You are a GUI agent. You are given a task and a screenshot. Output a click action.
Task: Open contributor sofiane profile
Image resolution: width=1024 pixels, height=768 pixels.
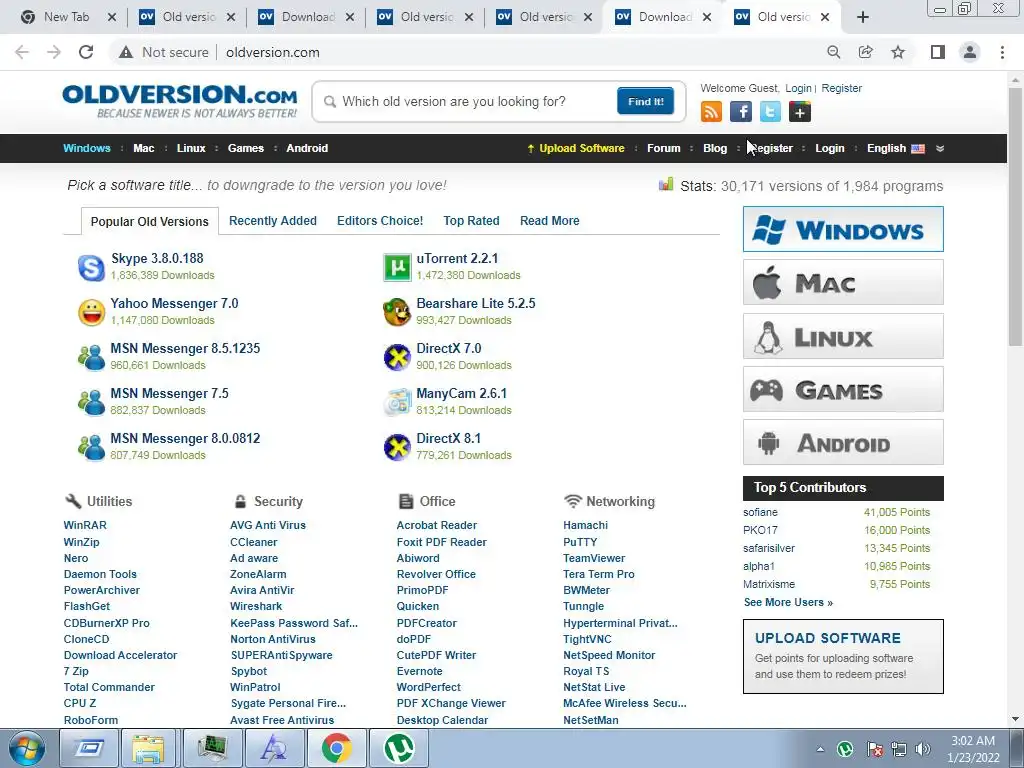pos(760,513)
